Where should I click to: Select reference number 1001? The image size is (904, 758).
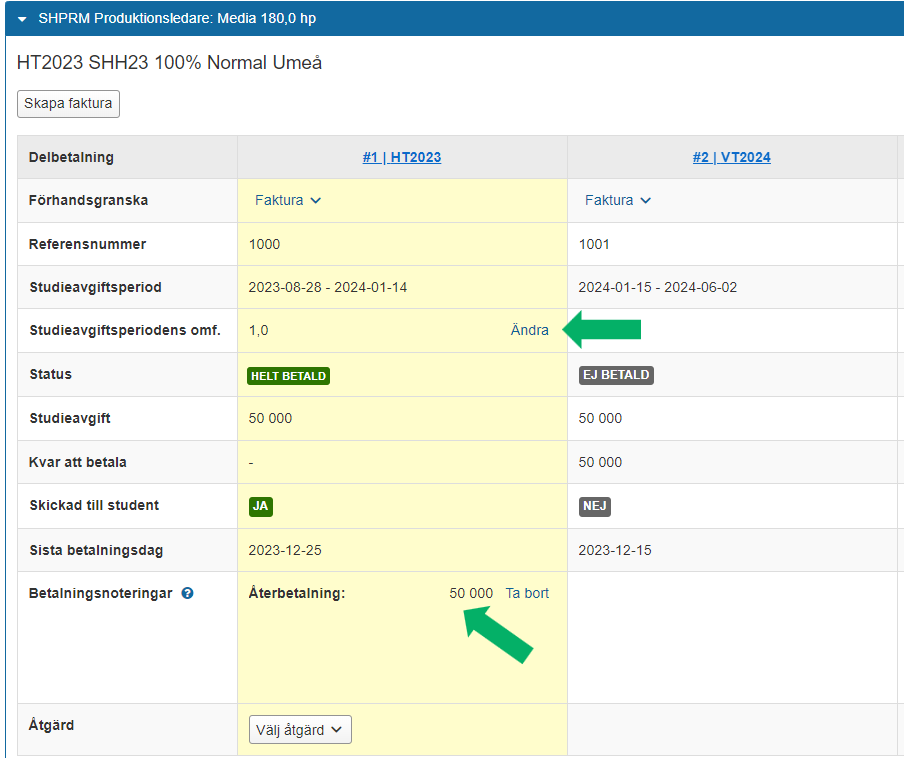(594, 244)
